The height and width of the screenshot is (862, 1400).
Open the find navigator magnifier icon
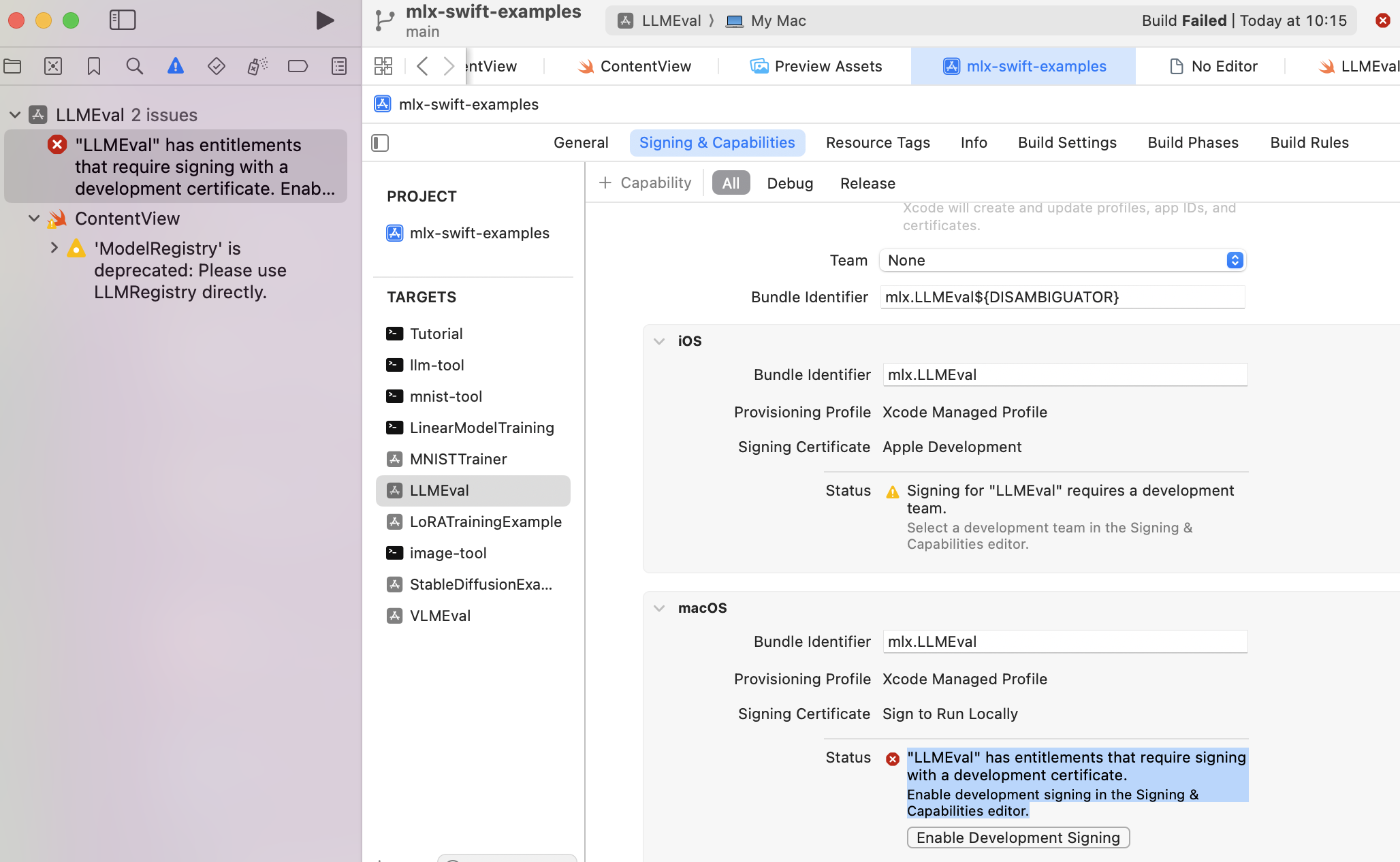(135, 66)
